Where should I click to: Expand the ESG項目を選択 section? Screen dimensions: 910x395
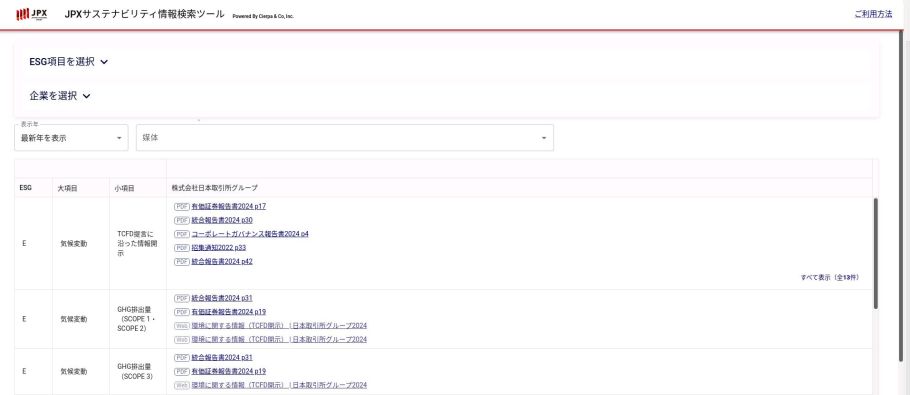click(68, 61)
